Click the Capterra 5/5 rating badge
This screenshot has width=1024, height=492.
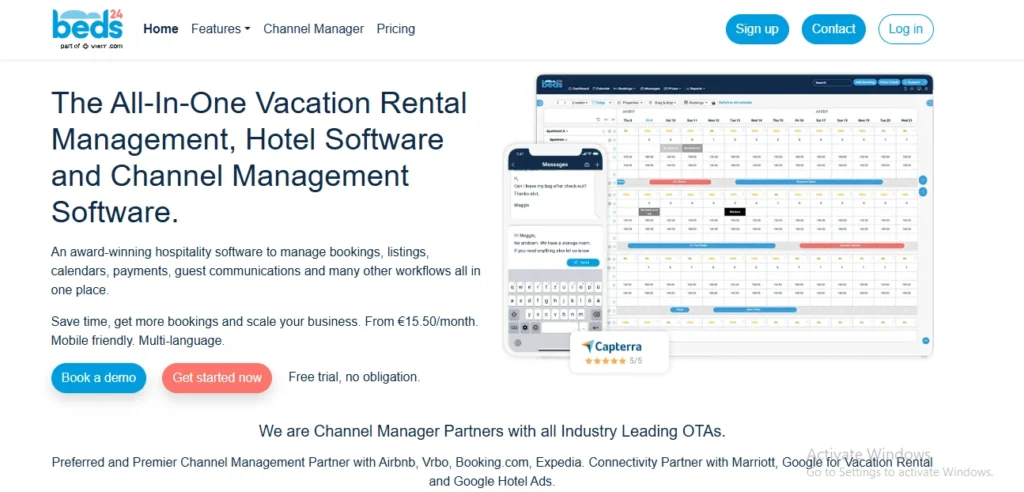point(619,352)
